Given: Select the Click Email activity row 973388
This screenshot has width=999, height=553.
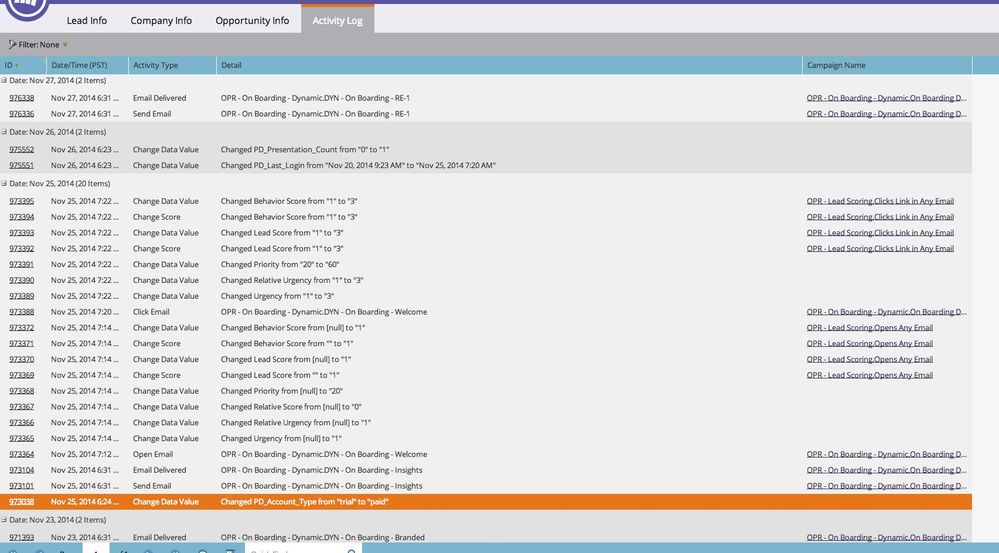Looking at the screenshot, I should coord(486,312).
